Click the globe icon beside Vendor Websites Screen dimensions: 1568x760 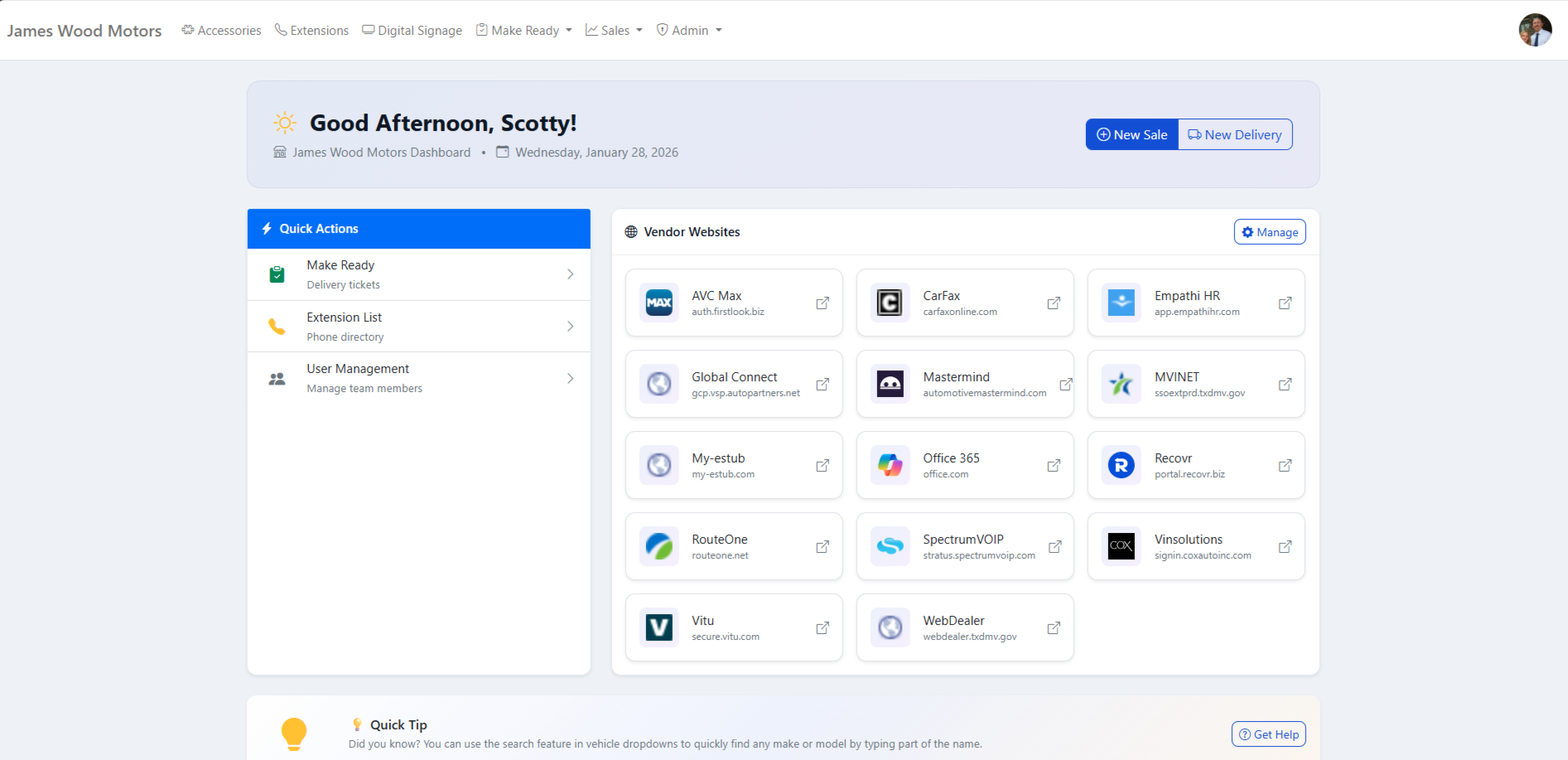(x=630, y=231)
